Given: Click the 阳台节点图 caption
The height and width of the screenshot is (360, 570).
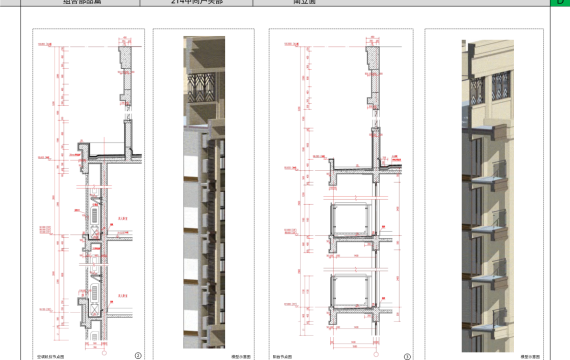Looking at the screenshot, I should pos(282,357).
